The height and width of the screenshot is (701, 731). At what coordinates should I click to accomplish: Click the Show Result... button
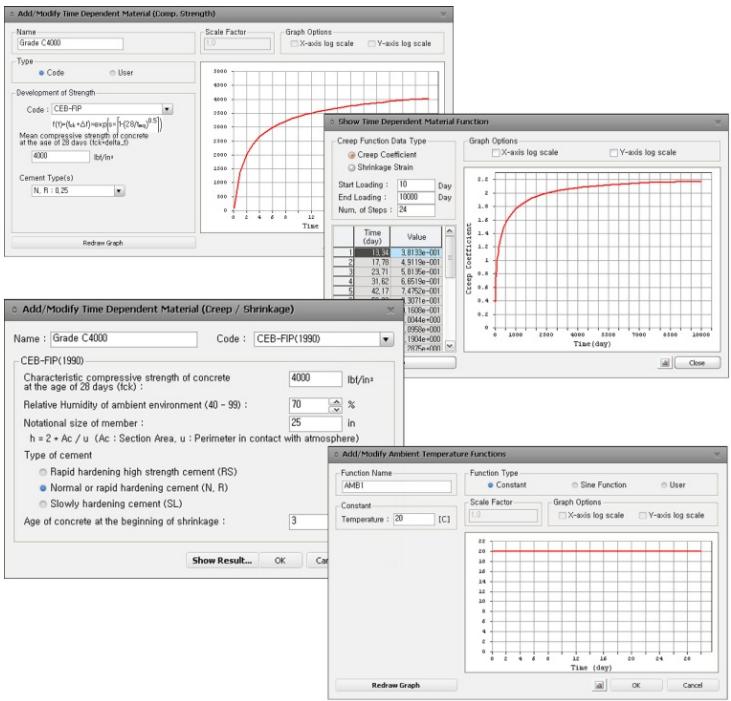coord(222,560)
